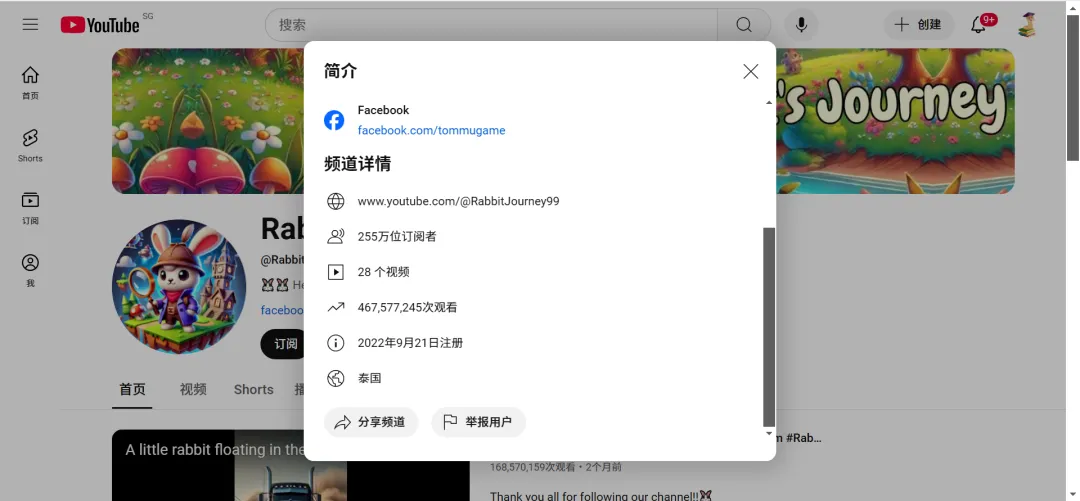This screenshot has height=501, width=1080.
Task: Open the hamburger guide menu
Action: point(30,25)
